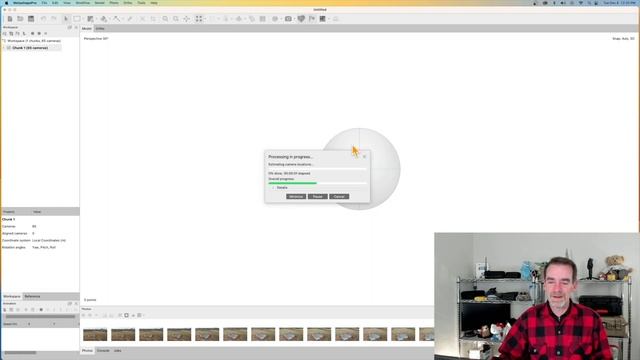Click the Zoom out magnifier icon

coord(176,19)
